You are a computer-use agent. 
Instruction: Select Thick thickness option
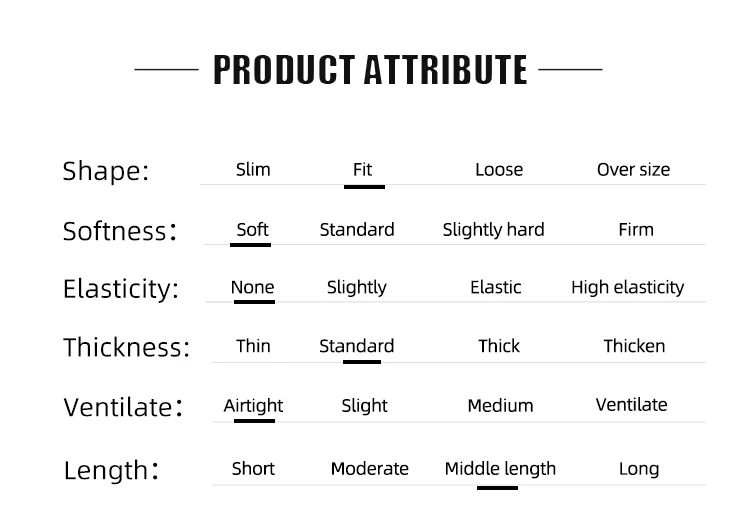pyautogui.click(x=498, y=346)
